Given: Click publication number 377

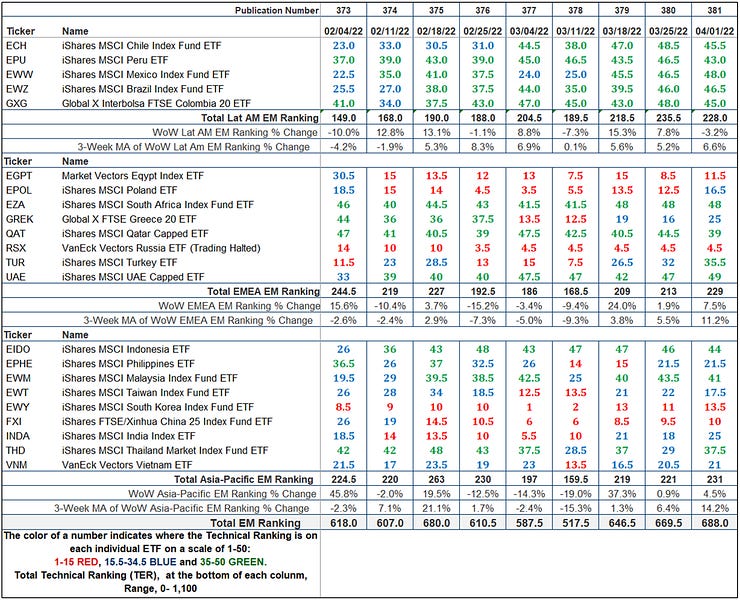Looking at the screenshot, I should click(529, 10).
